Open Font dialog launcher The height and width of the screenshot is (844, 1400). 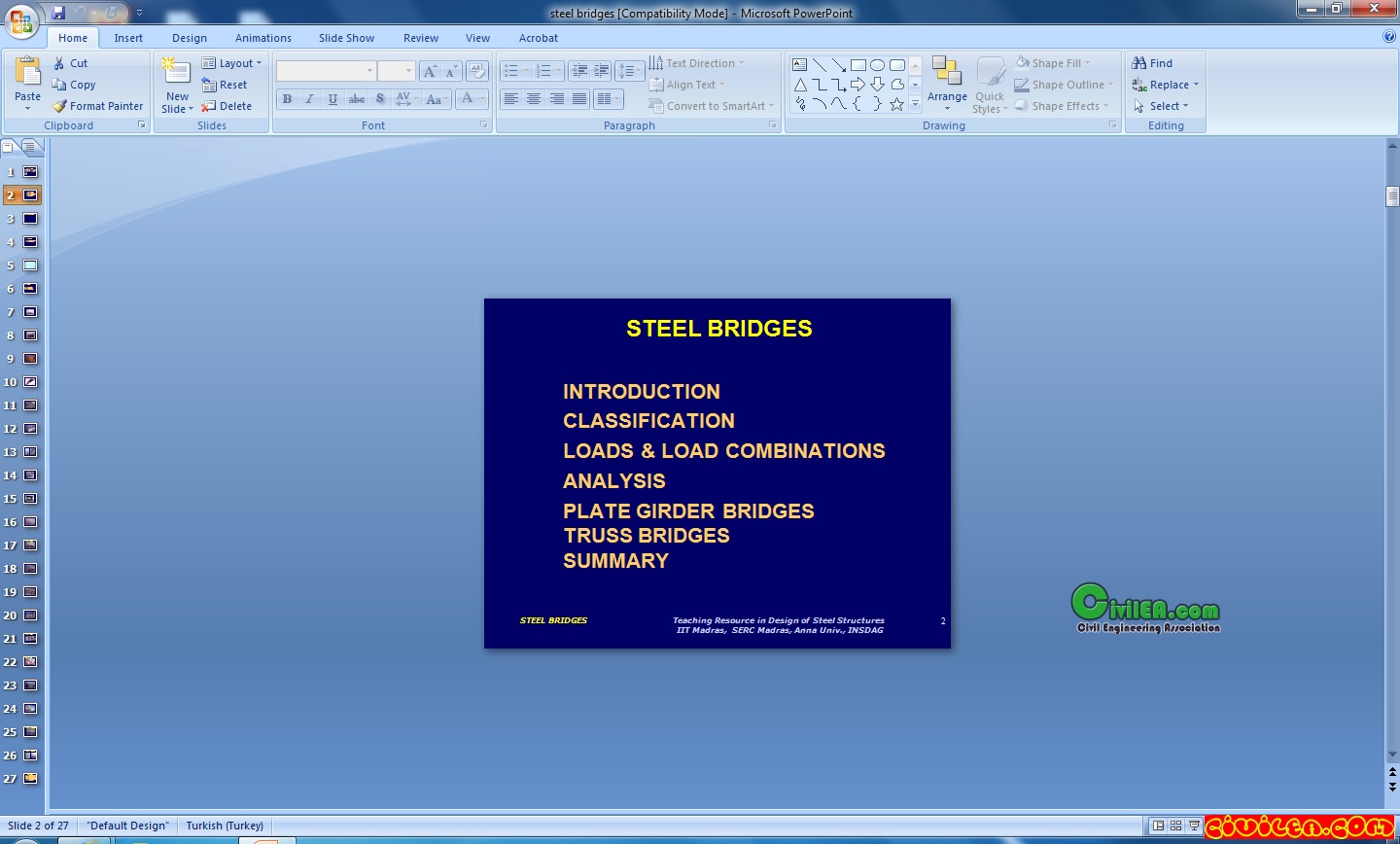484,125
